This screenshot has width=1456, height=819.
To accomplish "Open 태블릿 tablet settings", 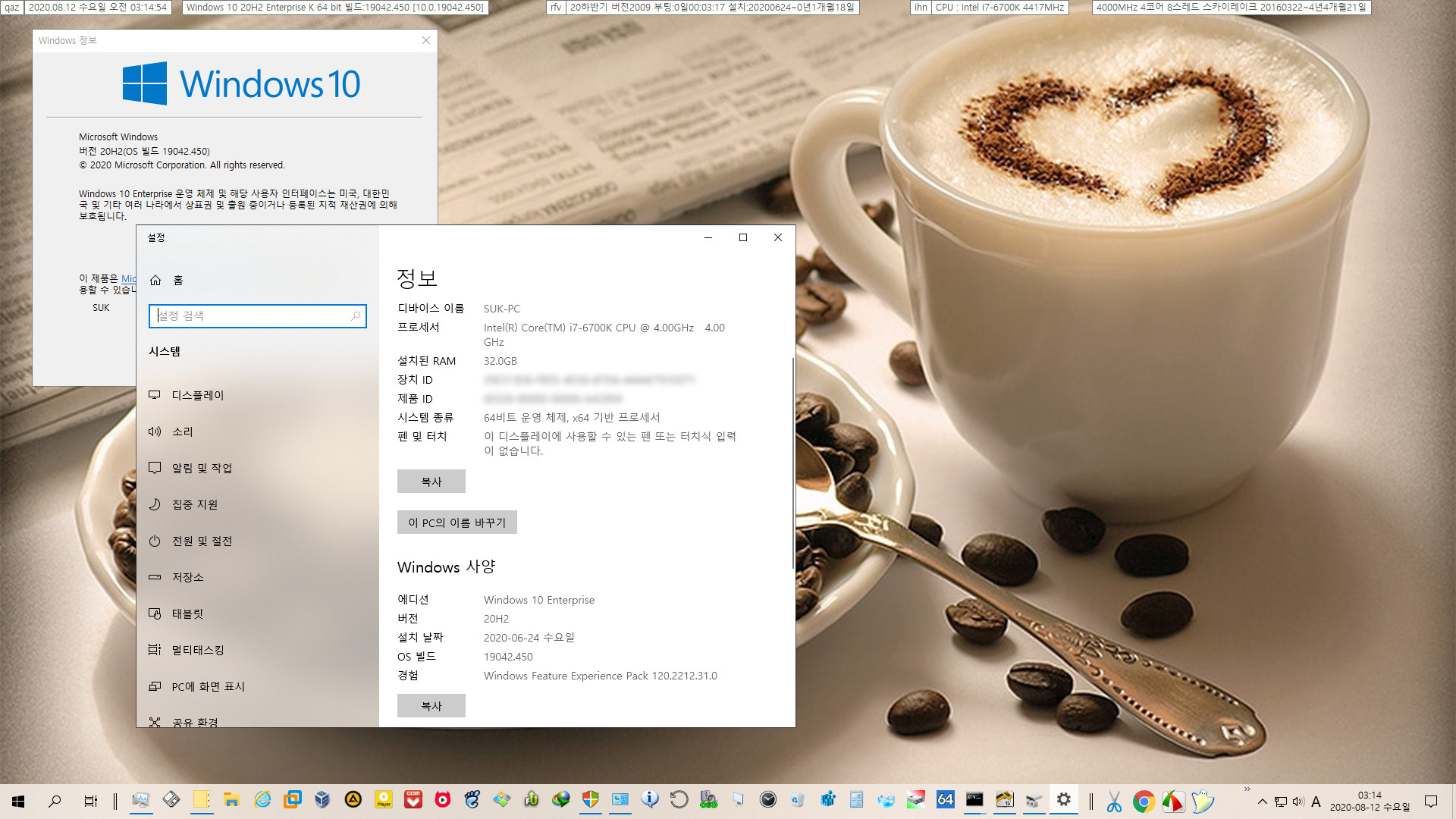I will click(258, 613).
